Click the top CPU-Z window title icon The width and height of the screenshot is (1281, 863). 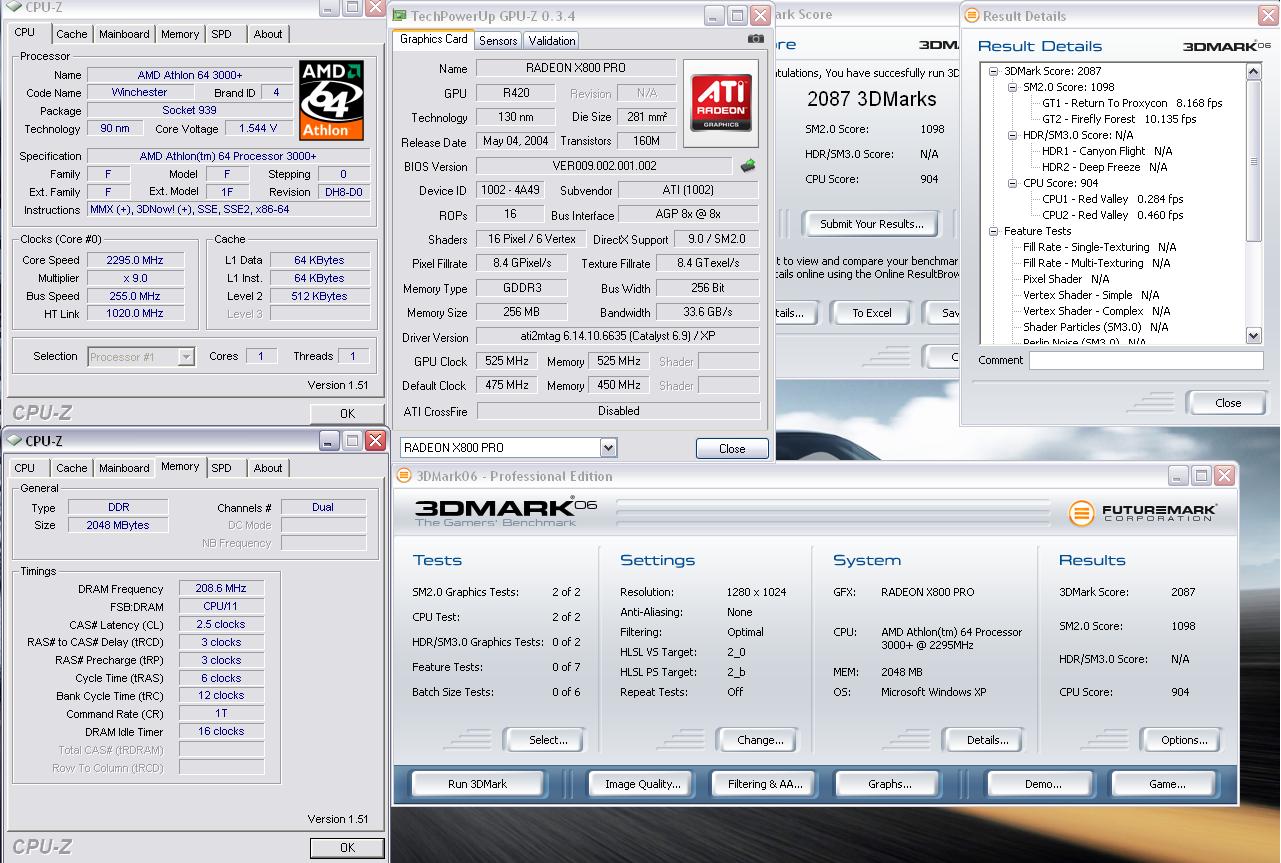click(x=15, y=9)
